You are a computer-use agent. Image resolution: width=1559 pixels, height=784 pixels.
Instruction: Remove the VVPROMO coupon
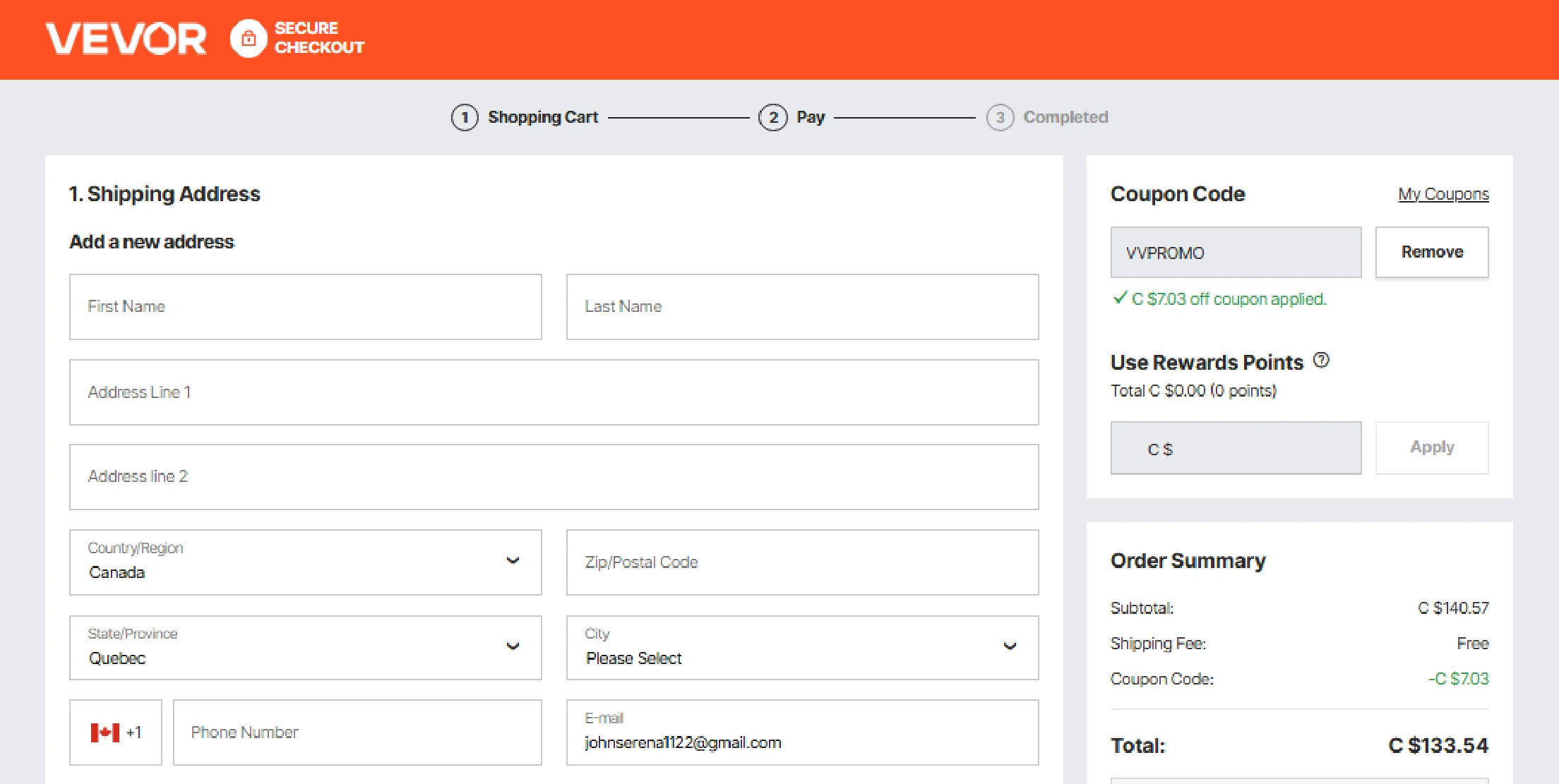tap(1432, 252)
